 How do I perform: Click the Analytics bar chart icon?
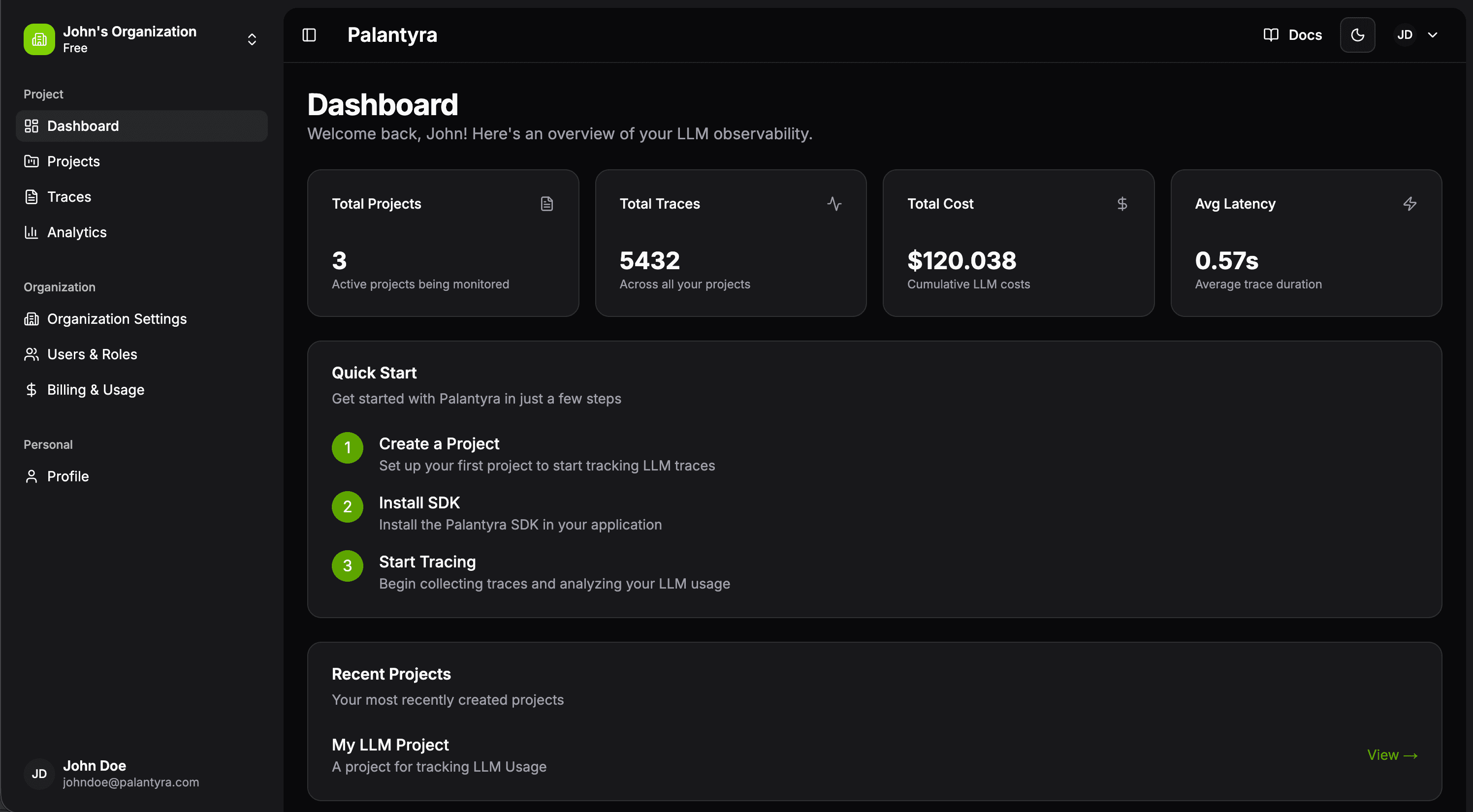click(x=32, y=232)
